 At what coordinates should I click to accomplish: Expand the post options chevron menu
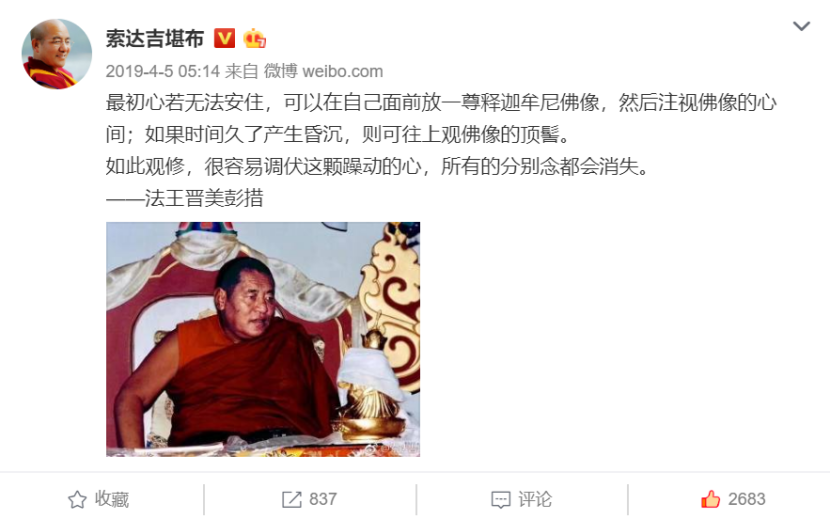[x=801, y=26]
